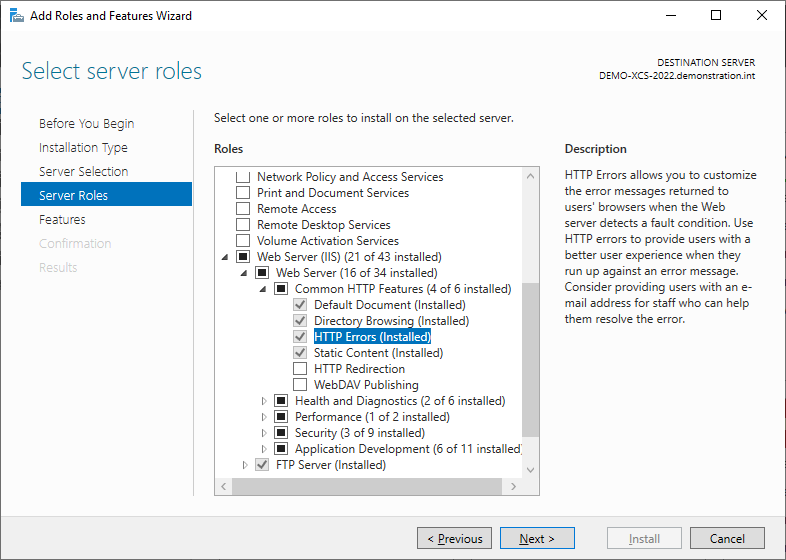Maximize the wizard window
Viewport: 786px width, 560px height.
pyautogui.click(x=716, y=16)
